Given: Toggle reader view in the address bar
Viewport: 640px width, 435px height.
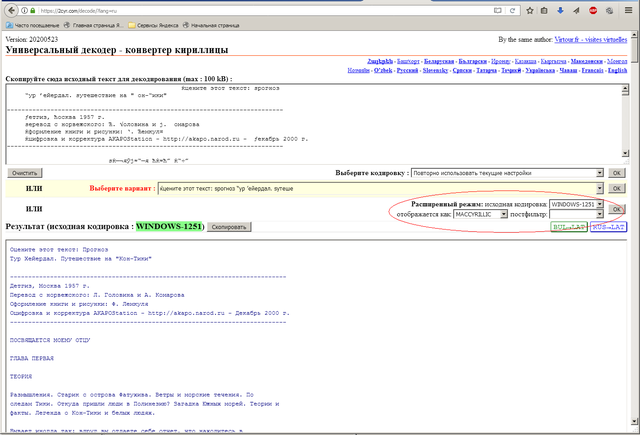Looking at the screenshot, I should click(498, 11).
